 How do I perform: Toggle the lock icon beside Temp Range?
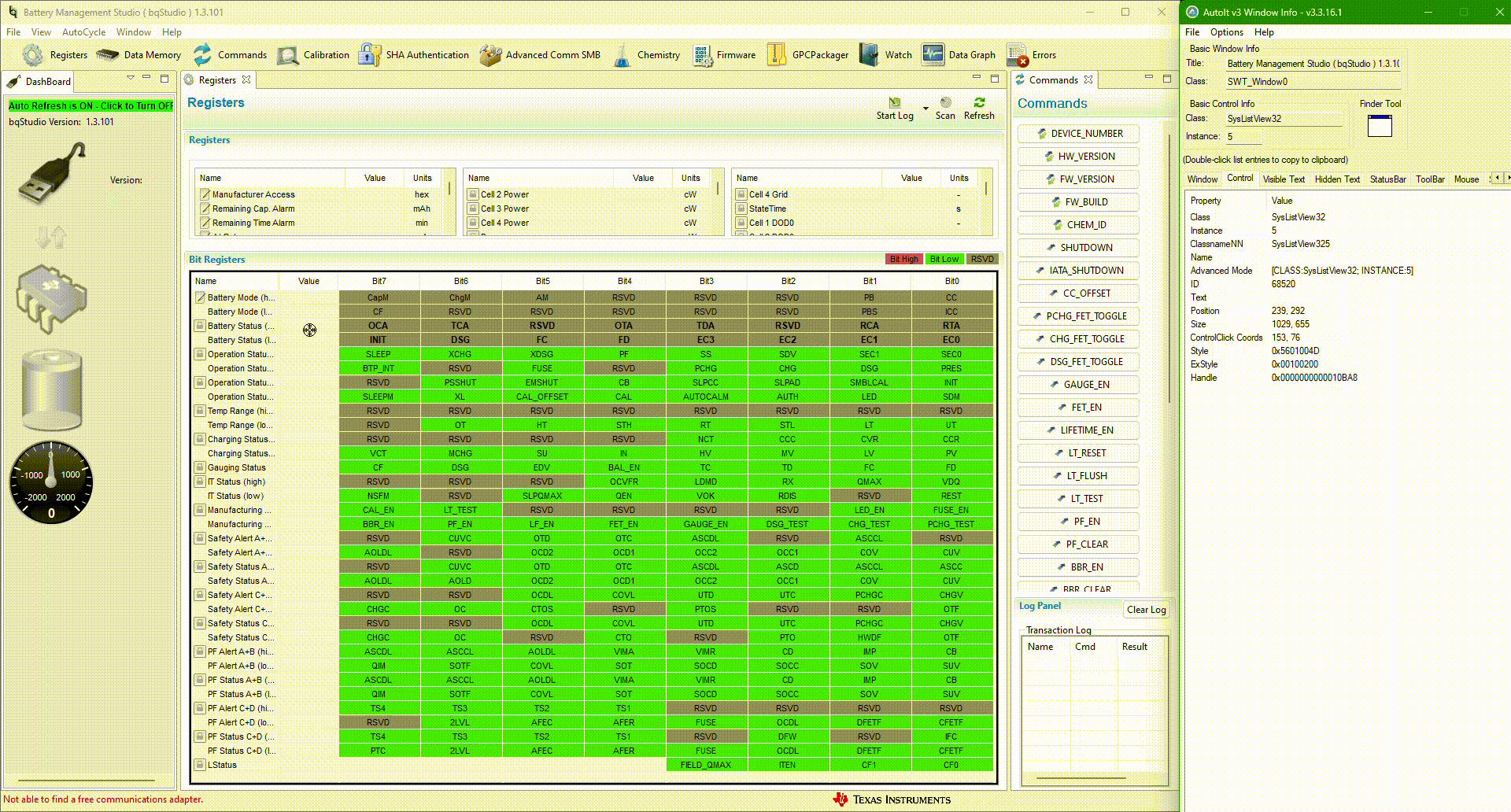(x=200, y=411)
